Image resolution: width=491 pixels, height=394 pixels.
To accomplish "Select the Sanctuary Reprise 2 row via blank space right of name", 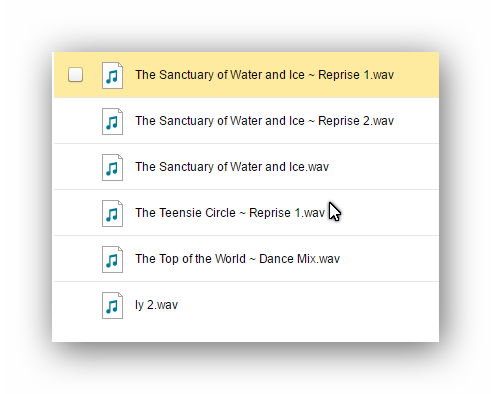I will tap(416, 121).
